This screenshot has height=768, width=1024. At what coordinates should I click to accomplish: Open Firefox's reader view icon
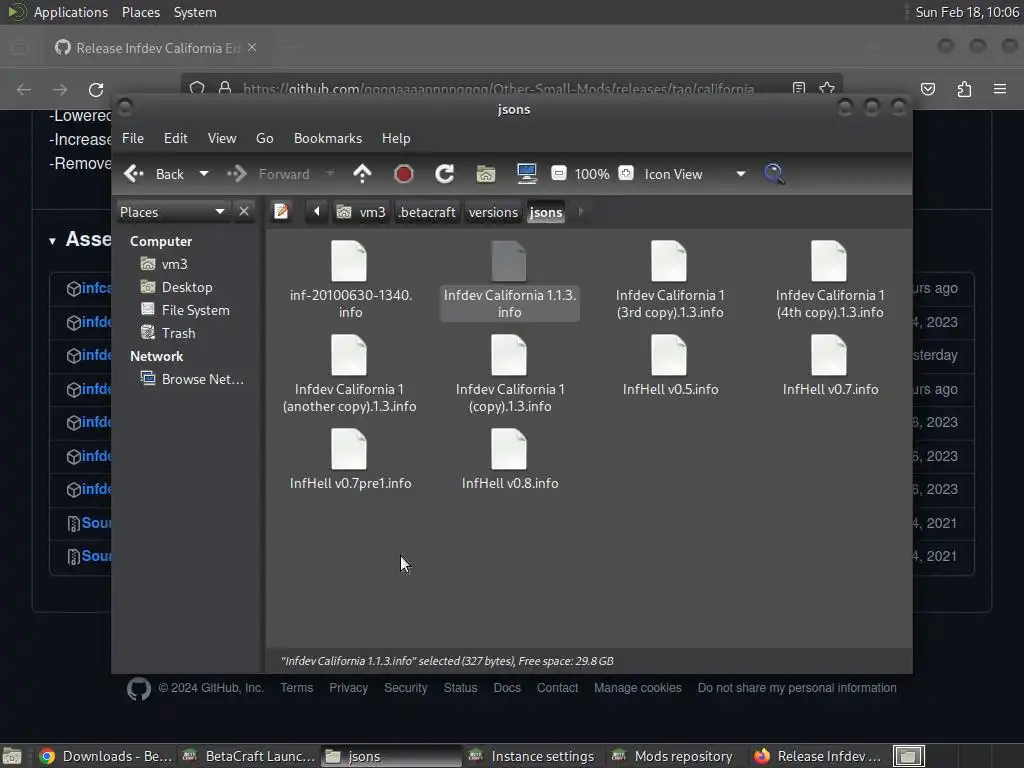799,88
